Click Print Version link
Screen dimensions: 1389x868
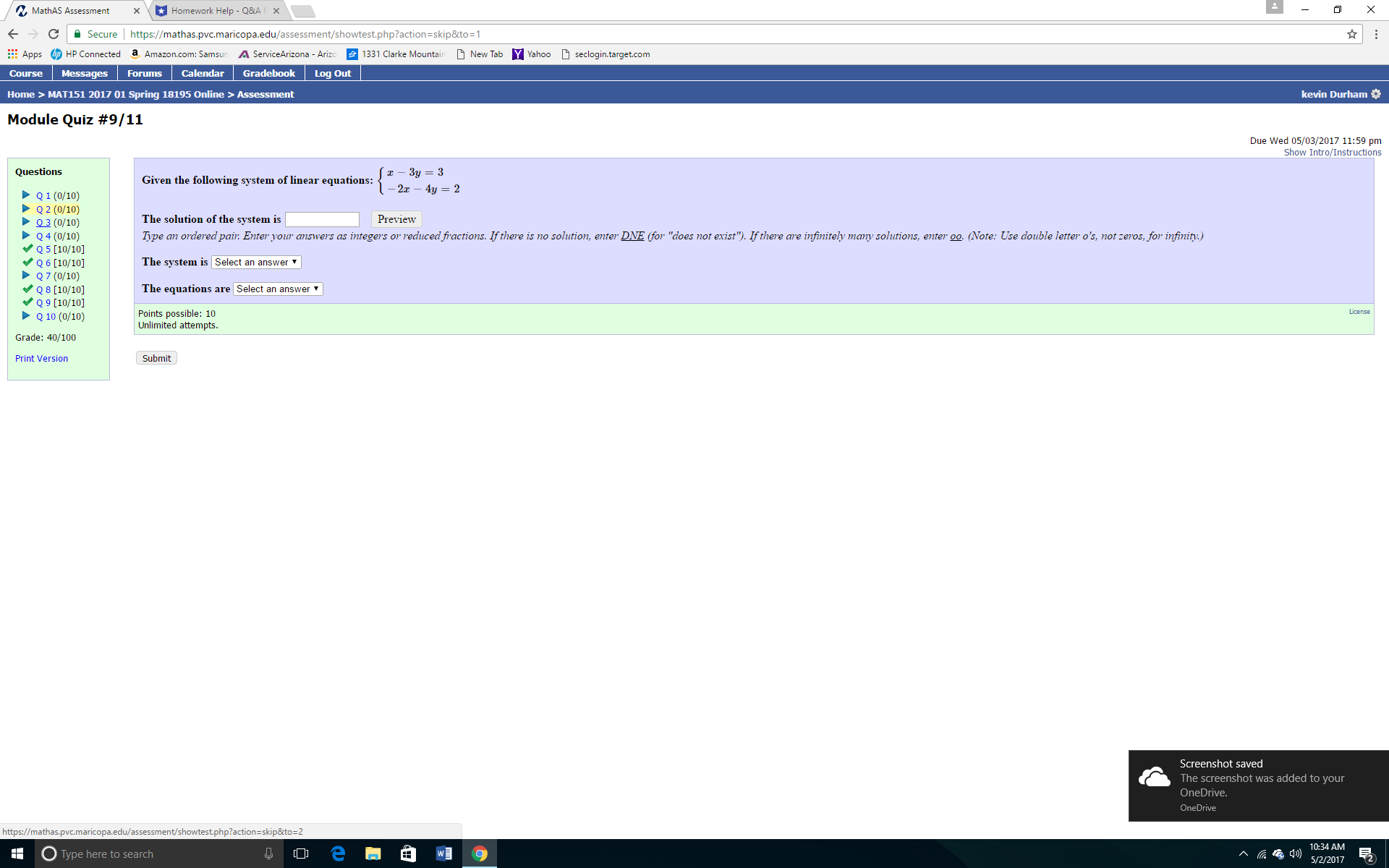coord(41,358)
